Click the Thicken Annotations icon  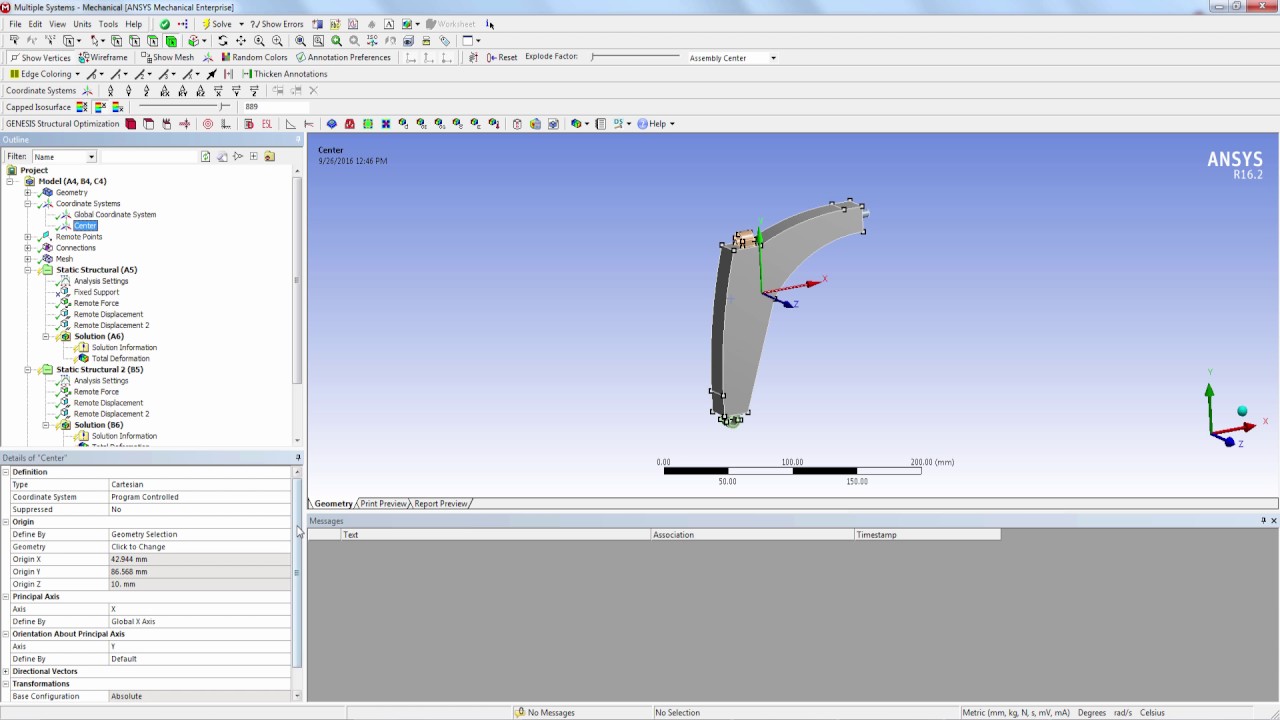click(246, 74)
